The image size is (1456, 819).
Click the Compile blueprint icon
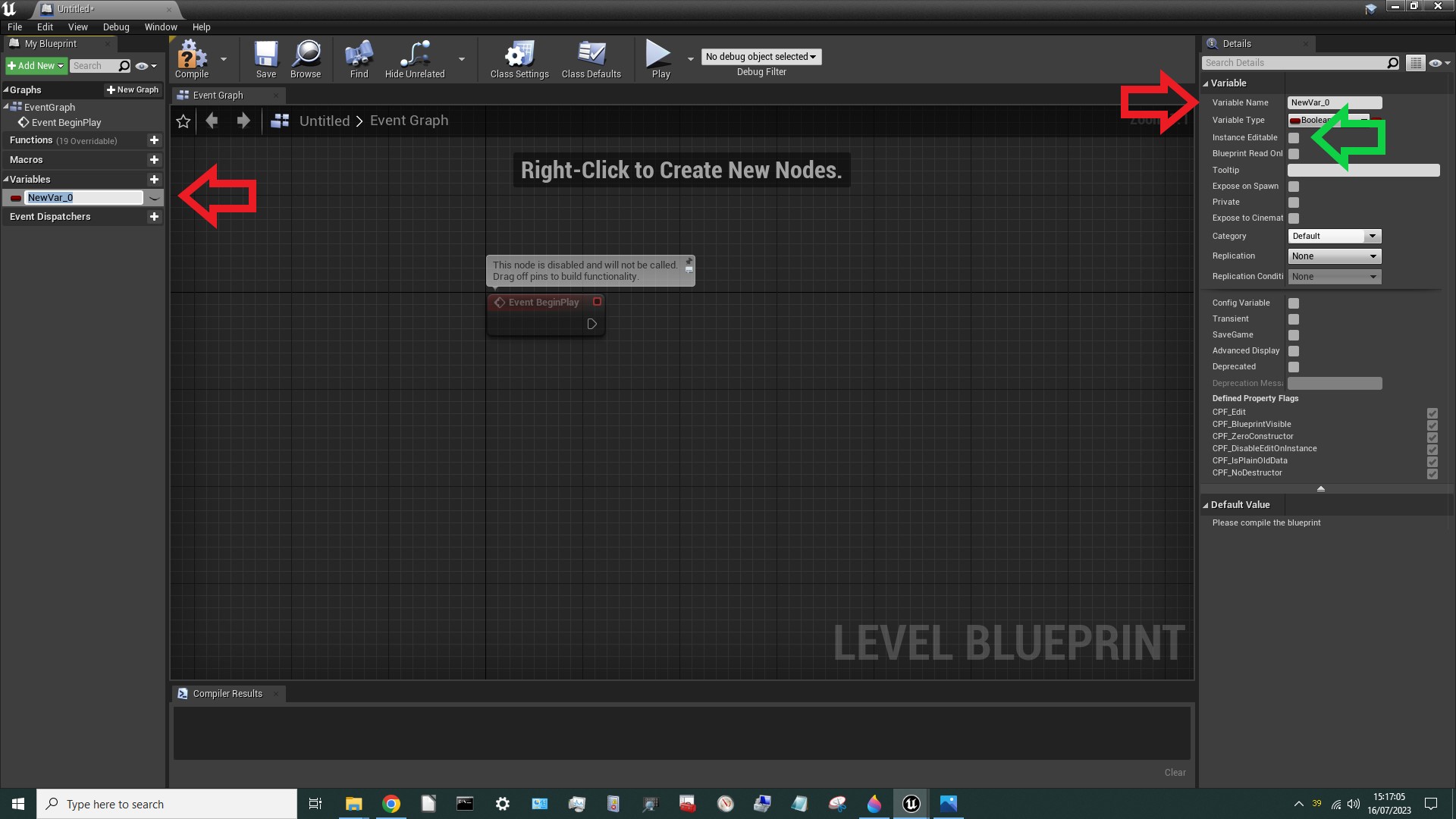(x=191, y=59)
